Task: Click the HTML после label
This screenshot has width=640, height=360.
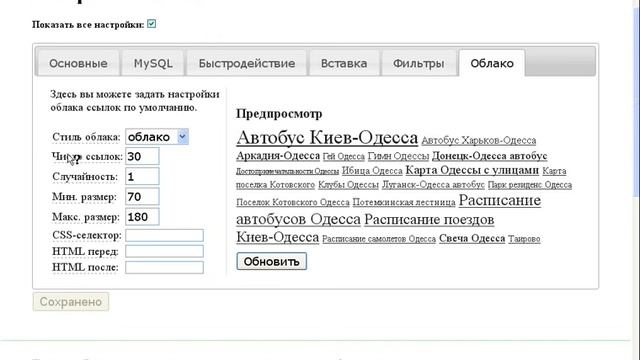Action: (x=85, y=267)
